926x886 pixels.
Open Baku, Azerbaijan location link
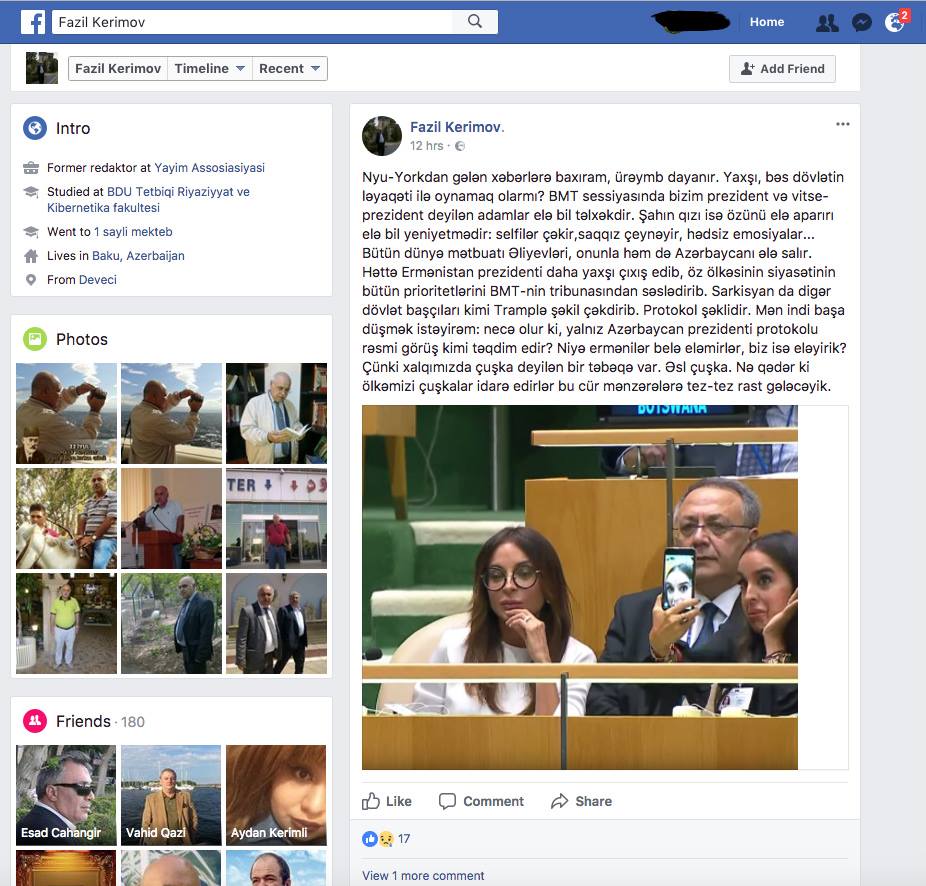(x=138, y=256)
